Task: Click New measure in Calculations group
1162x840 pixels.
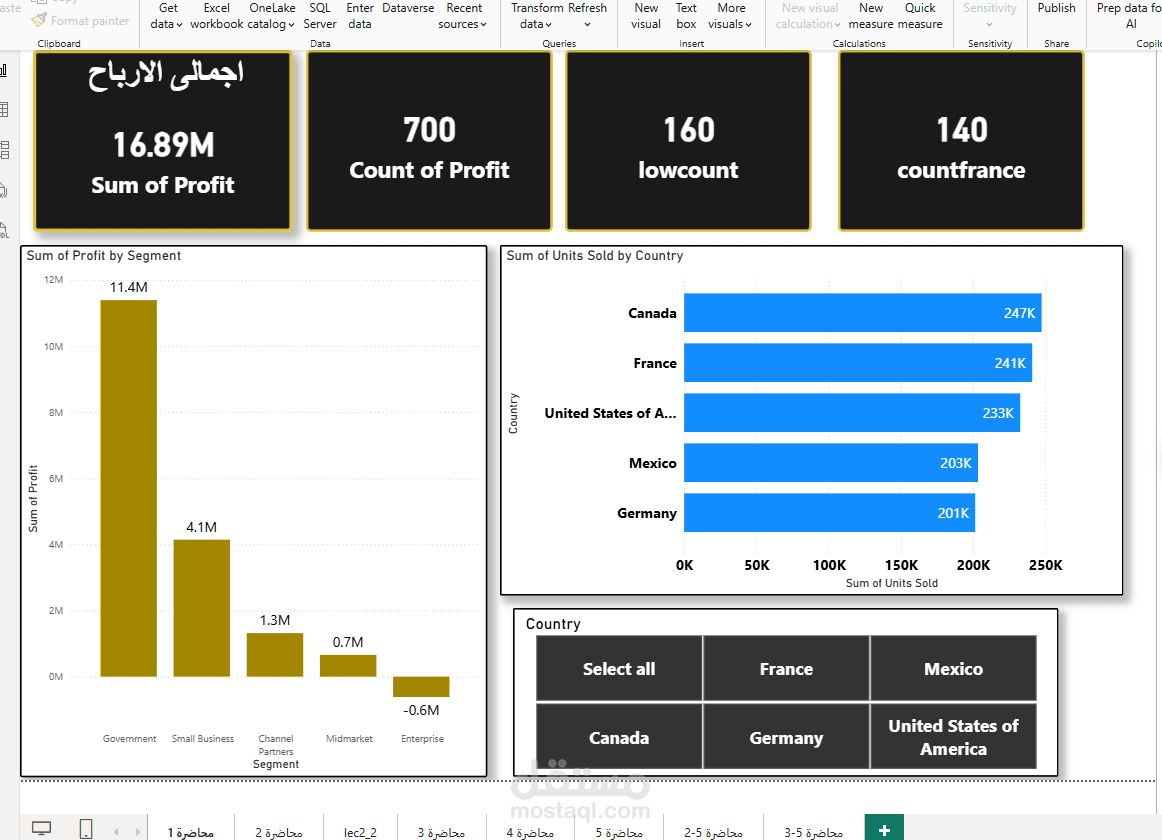Action: tap(871, 16)
